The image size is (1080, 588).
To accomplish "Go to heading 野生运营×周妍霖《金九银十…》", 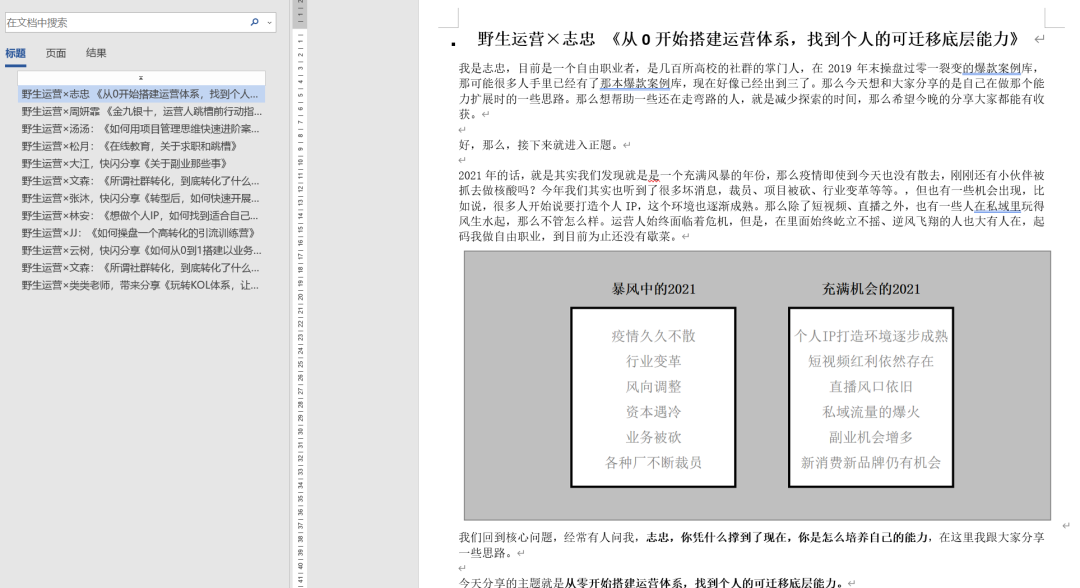I will pos(141,112).
